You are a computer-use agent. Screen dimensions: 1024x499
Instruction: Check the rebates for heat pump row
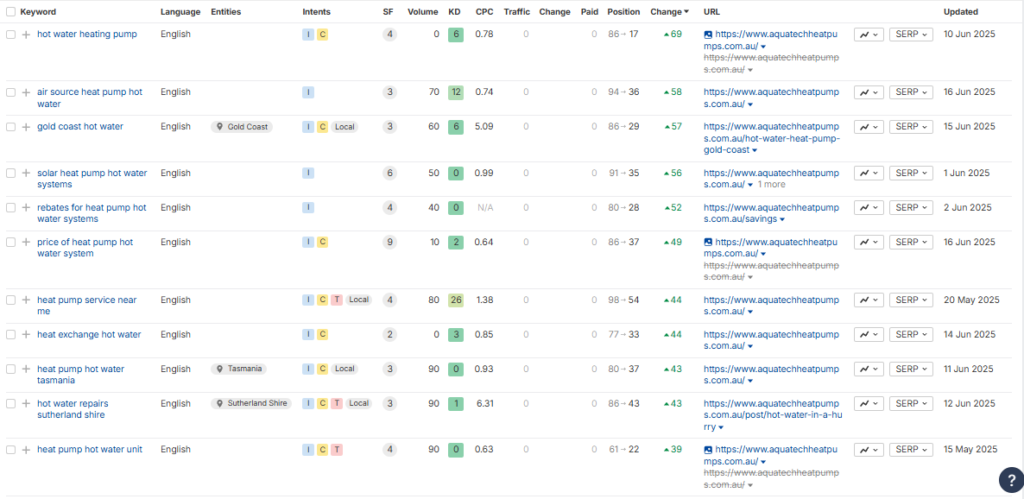tap(10, 208)
